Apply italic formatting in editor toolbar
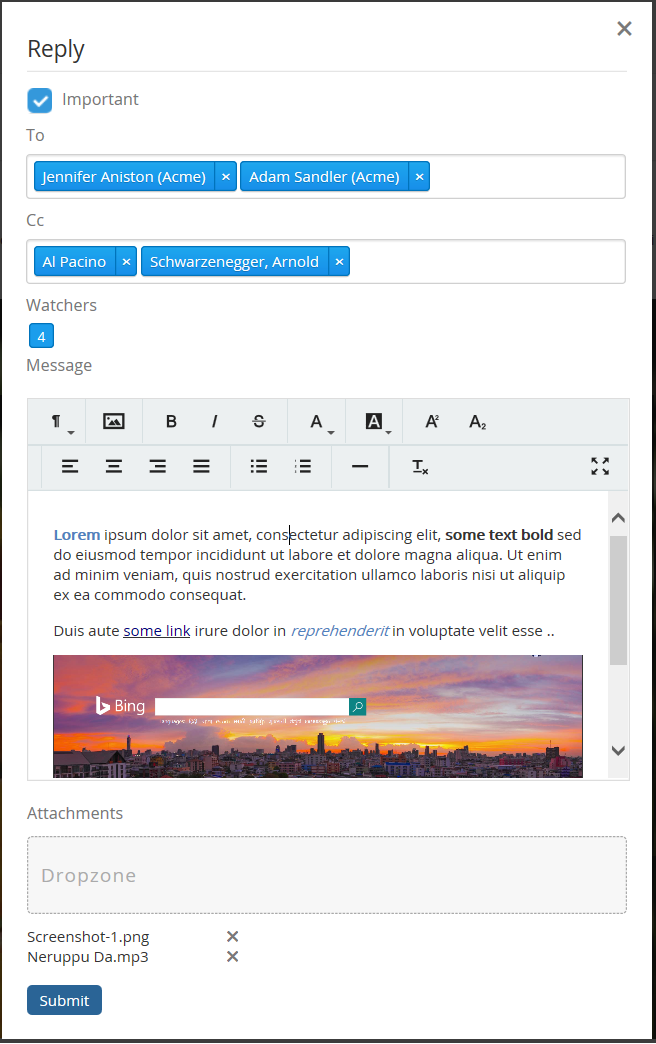 click(214, 422)
